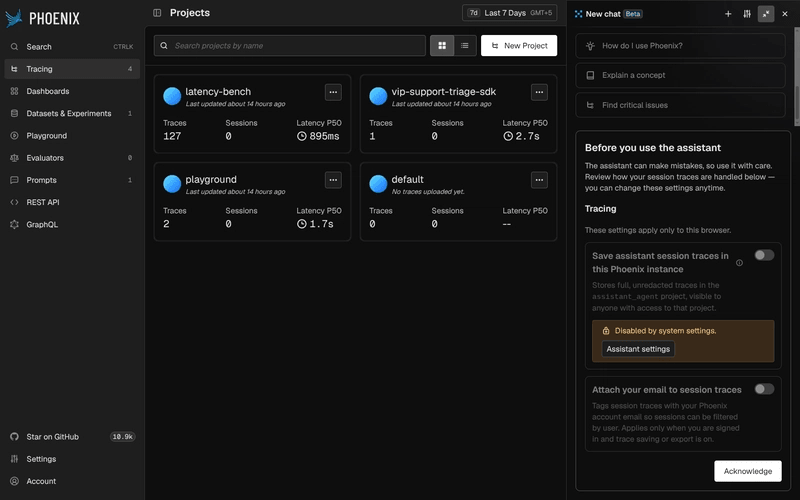Click latency-bench gradient avatar
This screenshot has width=800, height=500.
click(172, 96)
